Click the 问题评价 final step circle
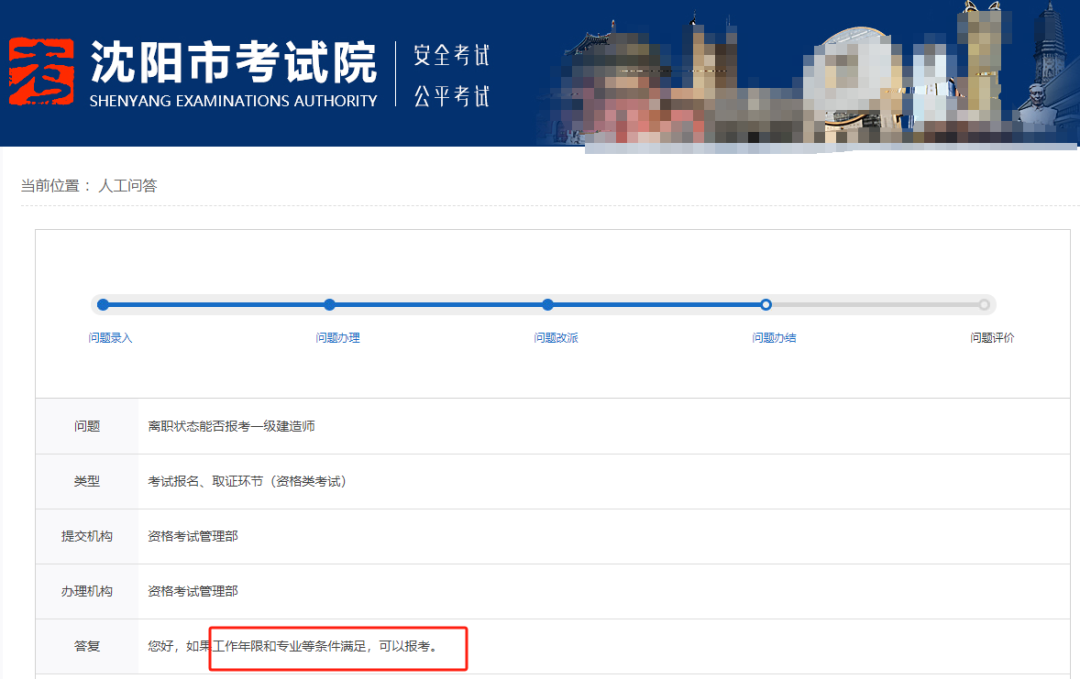1080x679 pixels. (984, 305)
